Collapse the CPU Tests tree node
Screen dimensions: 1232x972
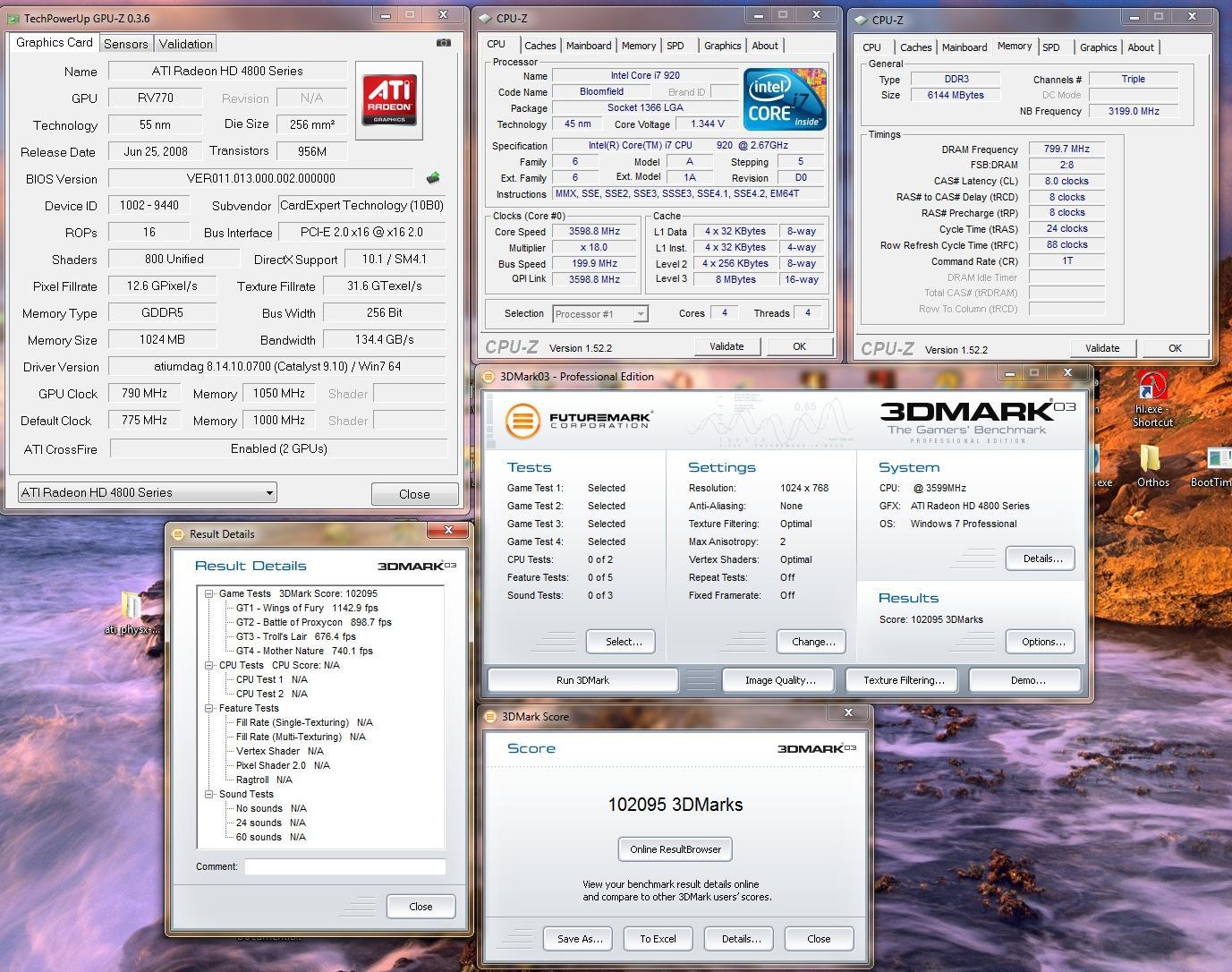(208, 665)
